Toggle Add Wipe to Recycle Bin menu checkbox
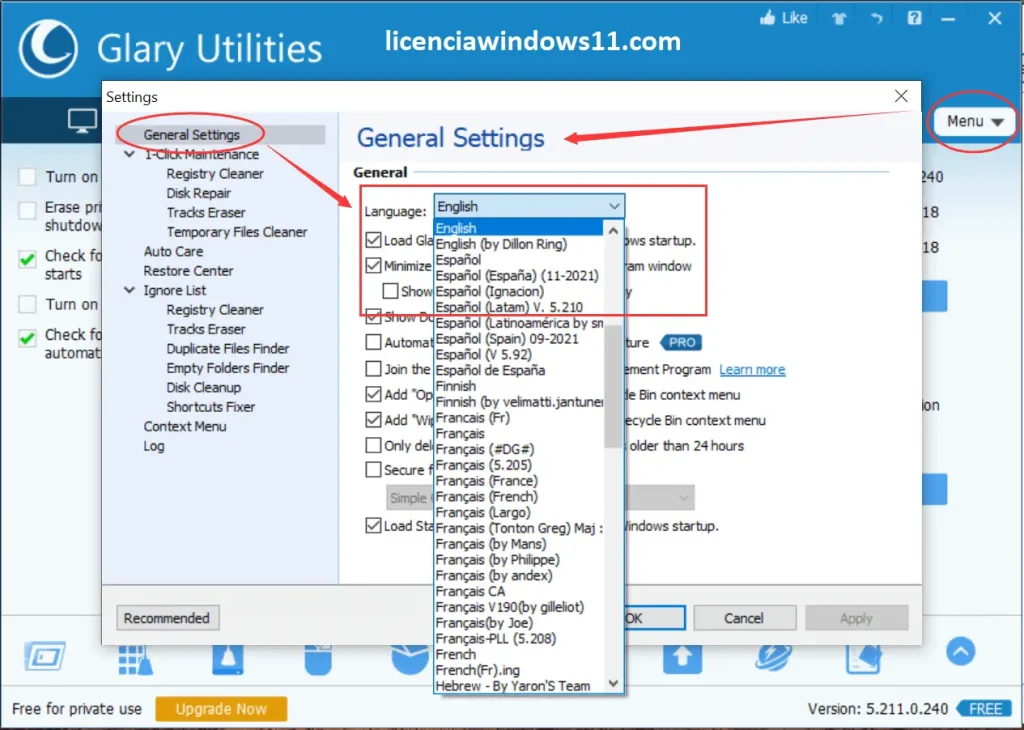This screenshot has height=730, width=1024. 374,420
